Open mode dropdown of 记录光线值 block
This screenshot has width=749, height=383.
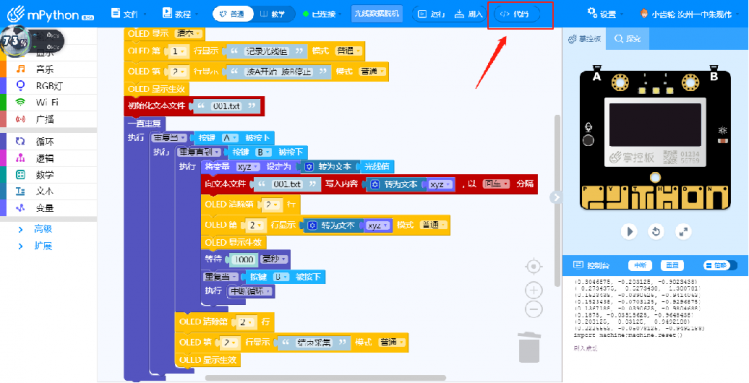tap(350, 51)
